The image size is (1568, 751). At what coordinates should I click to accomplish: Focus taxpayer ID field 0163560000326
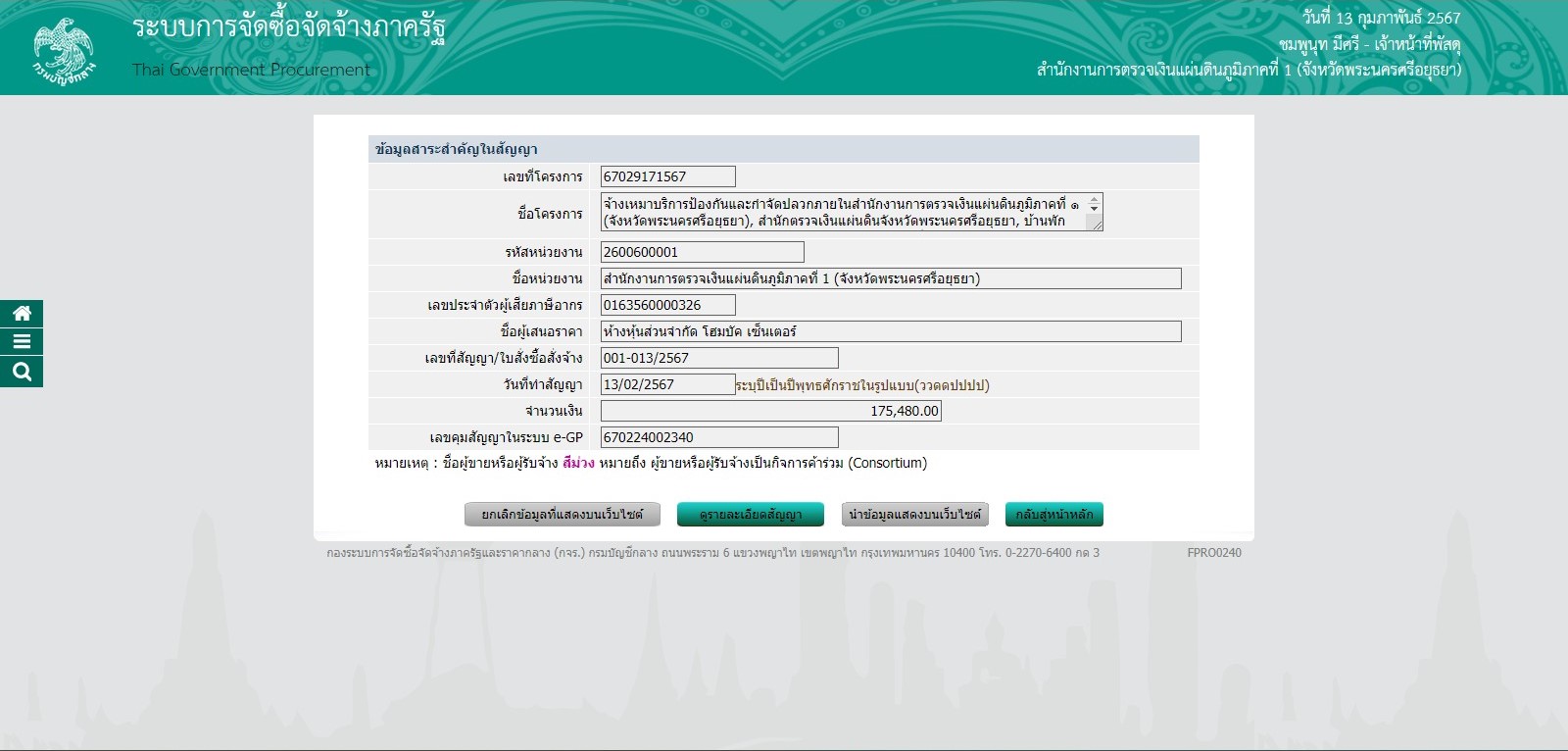point(667,305)
